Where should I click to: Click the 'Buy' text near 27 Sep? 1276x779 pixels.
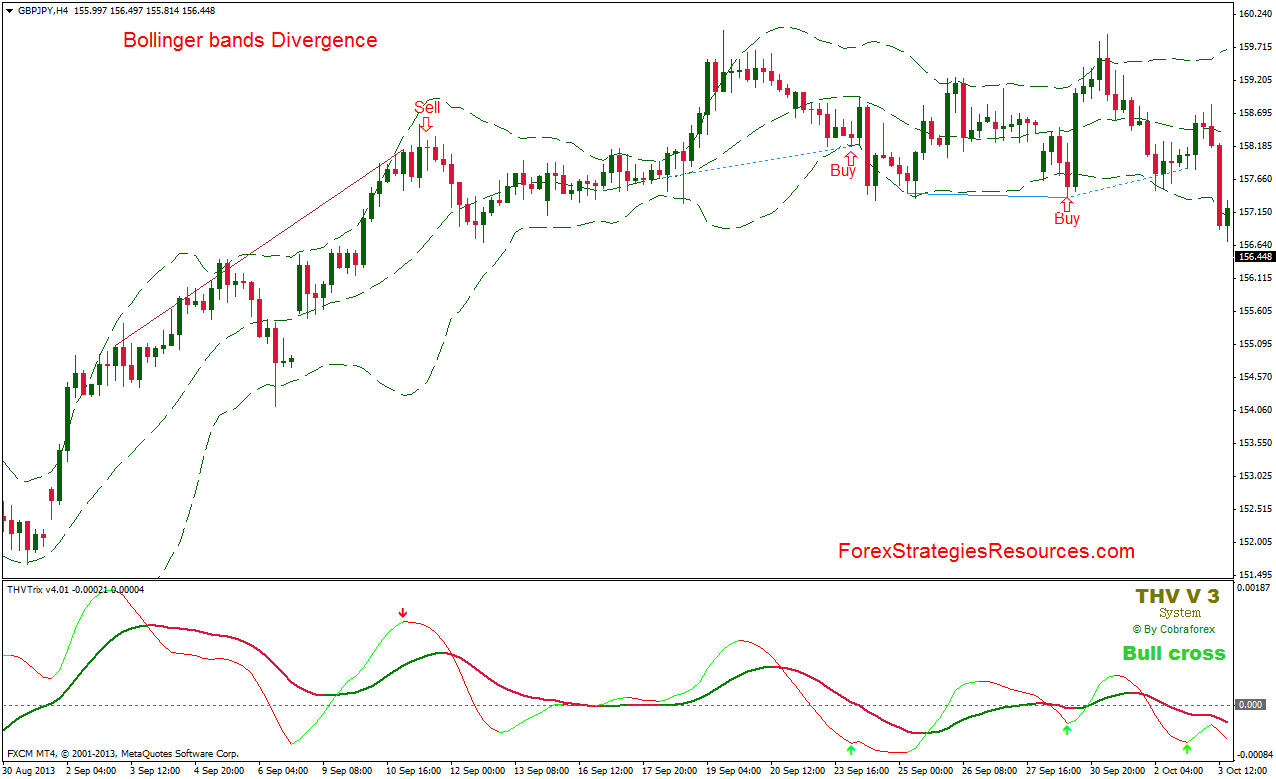[x=1067, y=218]
